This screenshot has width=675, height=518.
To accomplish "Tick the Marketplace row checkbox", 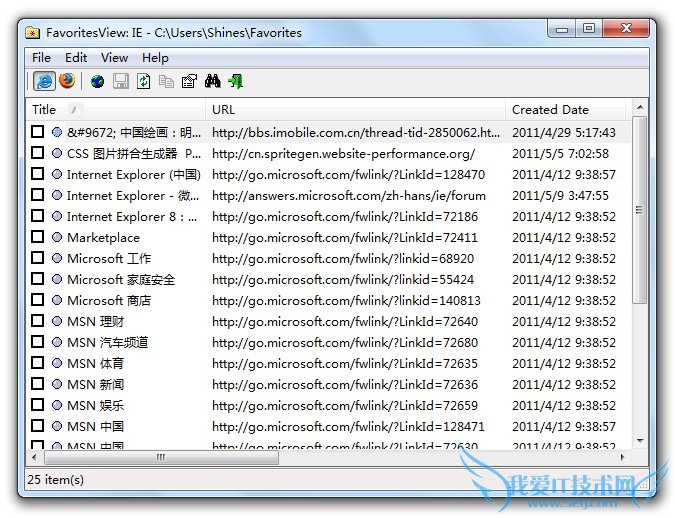I will pos(37,236).
